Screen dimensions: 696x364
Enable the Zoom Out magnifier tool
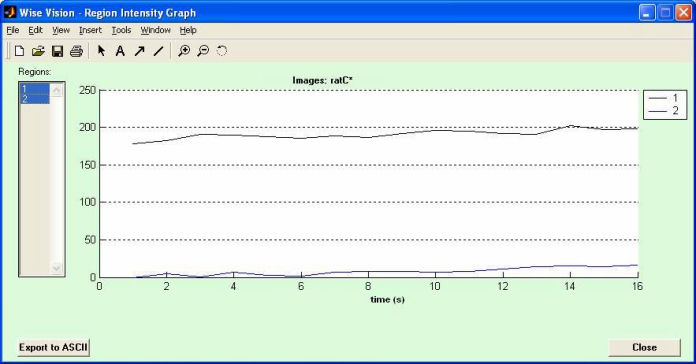pyautogui.click(x=203, y=51)
